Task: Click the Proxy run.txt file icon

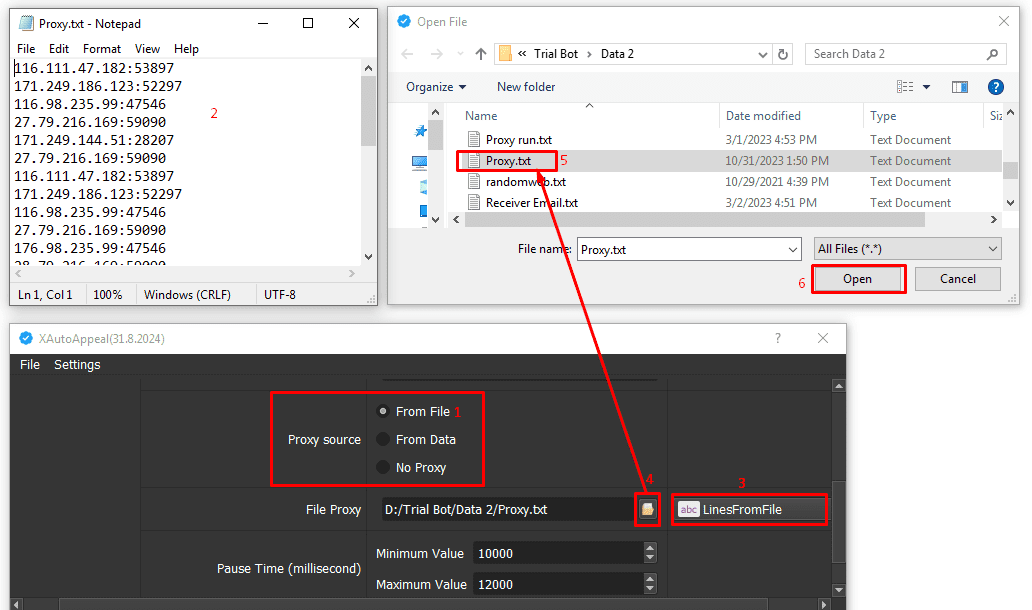Action: (473, 140)
